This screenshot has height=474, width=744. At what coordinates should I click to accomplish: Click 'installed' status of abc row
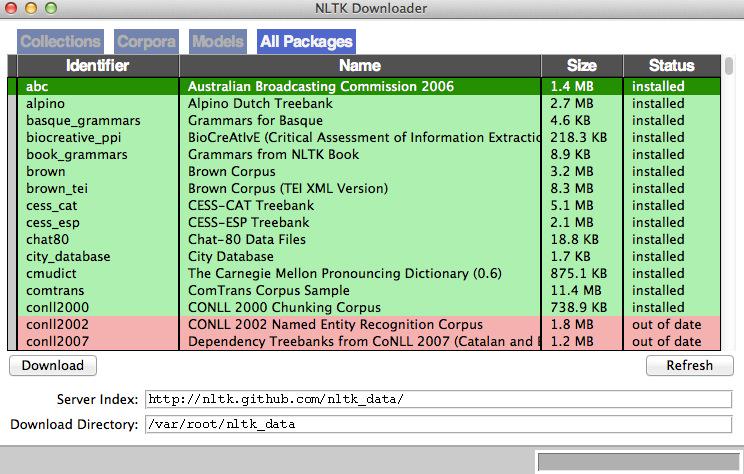[x=658, y=86]
